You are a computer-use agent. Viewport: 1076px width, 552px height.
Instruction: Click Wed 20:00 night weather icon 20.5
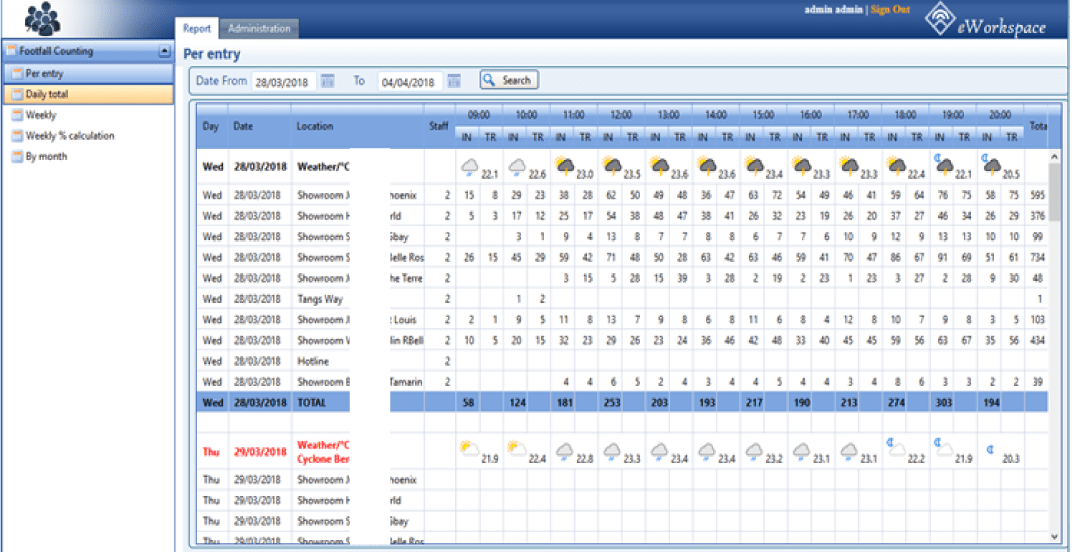991,165
